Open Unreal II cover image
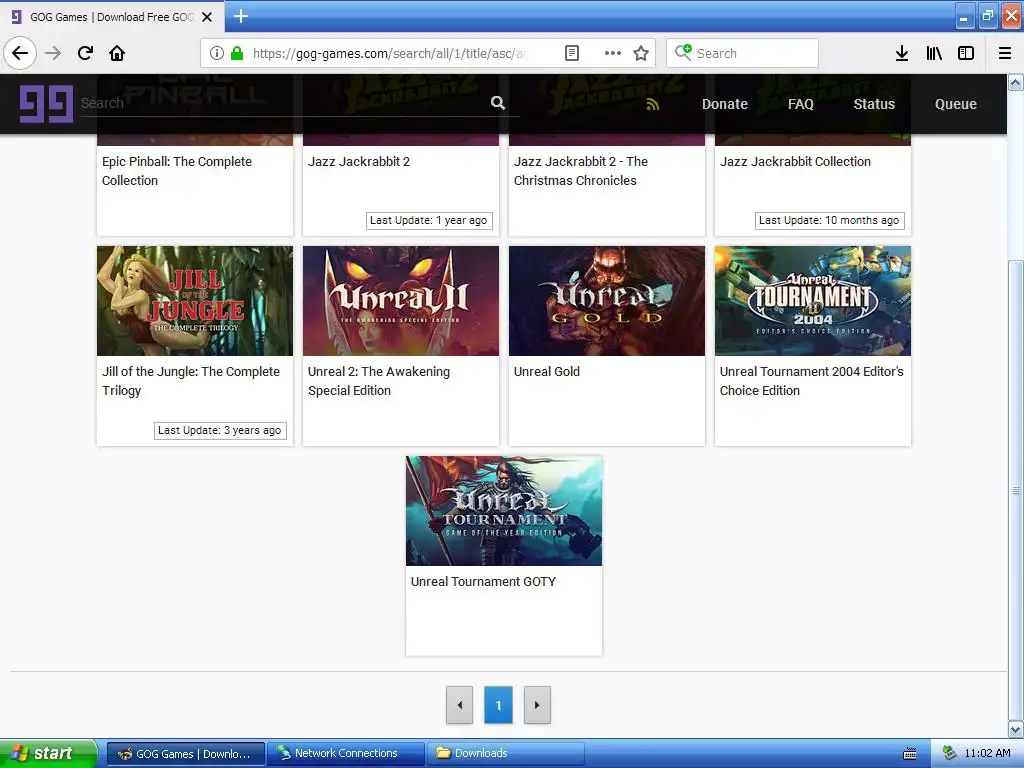 (x=401, y=301)
